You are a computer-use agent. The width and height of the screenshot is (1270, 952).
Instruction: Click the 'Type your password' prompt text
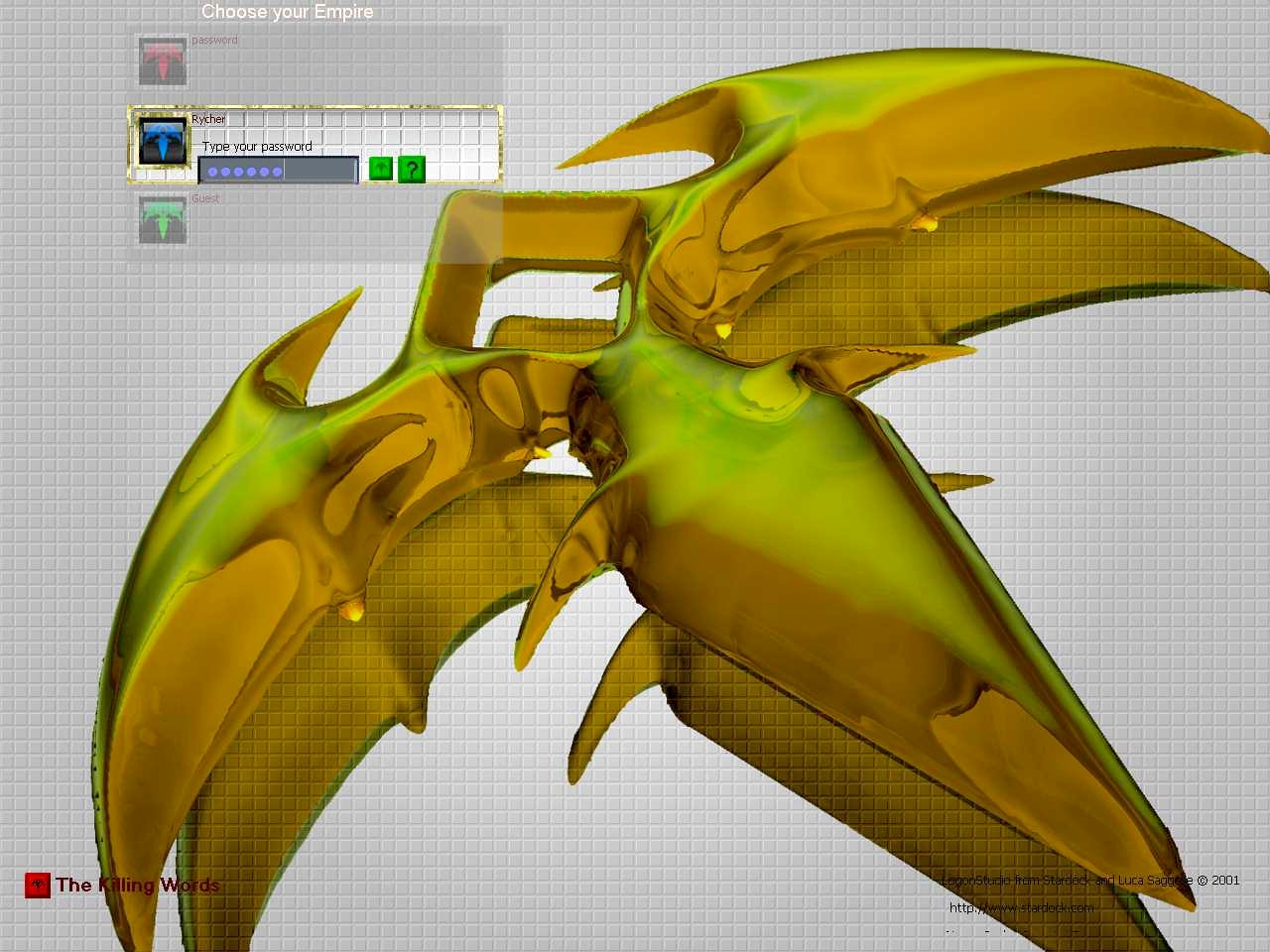[x=257, y=146]
